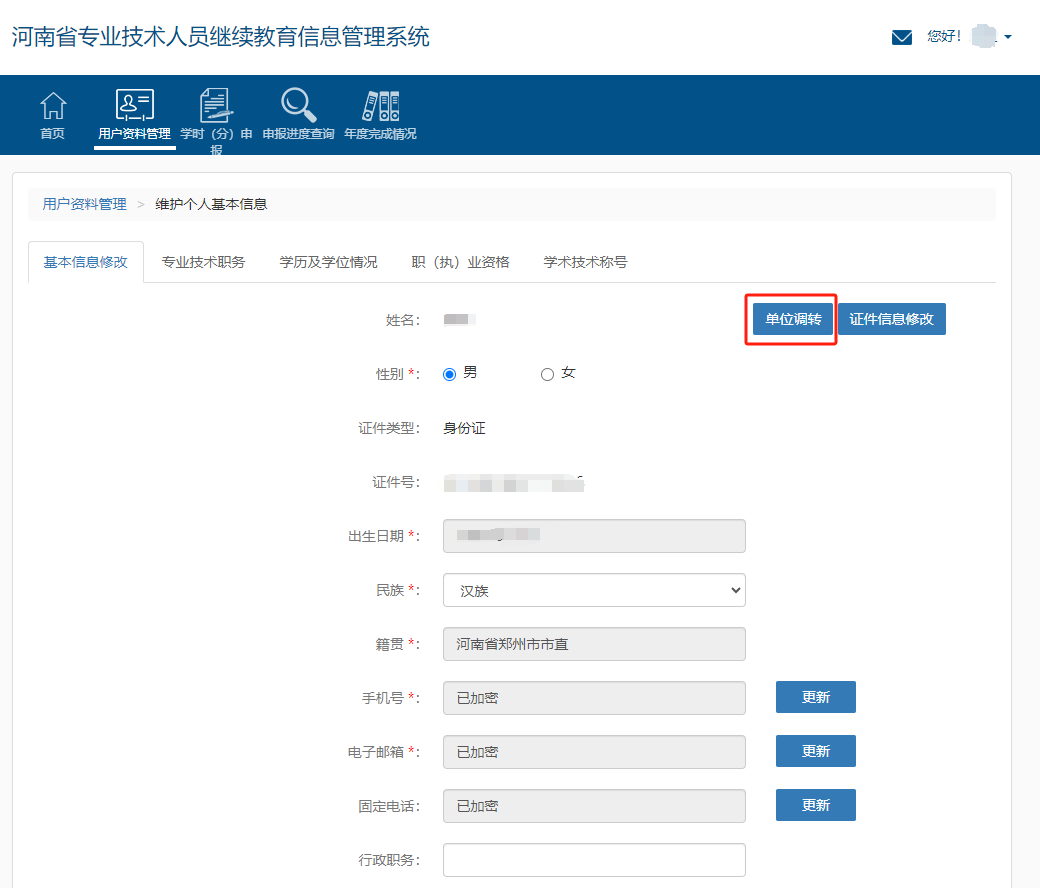Switch to 专业技术职务 tab

pos(203,262)
